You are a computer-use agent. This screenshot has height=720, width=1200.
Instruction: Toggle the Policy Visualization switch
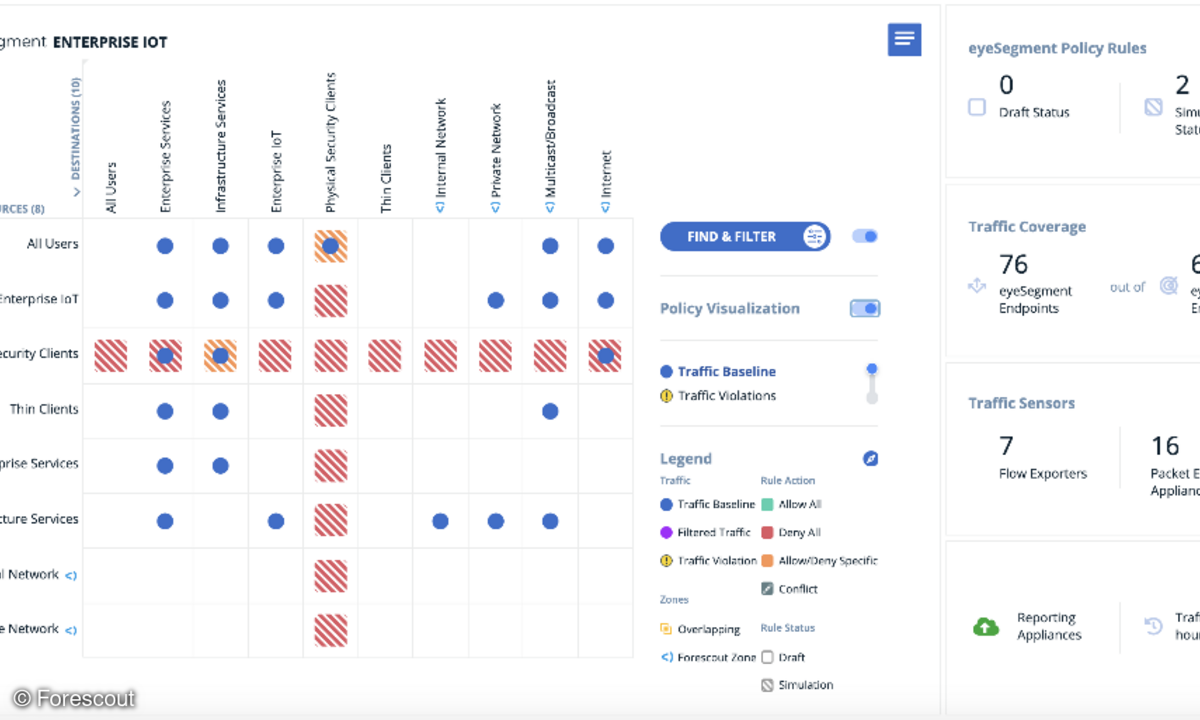(x=865, y=308)
